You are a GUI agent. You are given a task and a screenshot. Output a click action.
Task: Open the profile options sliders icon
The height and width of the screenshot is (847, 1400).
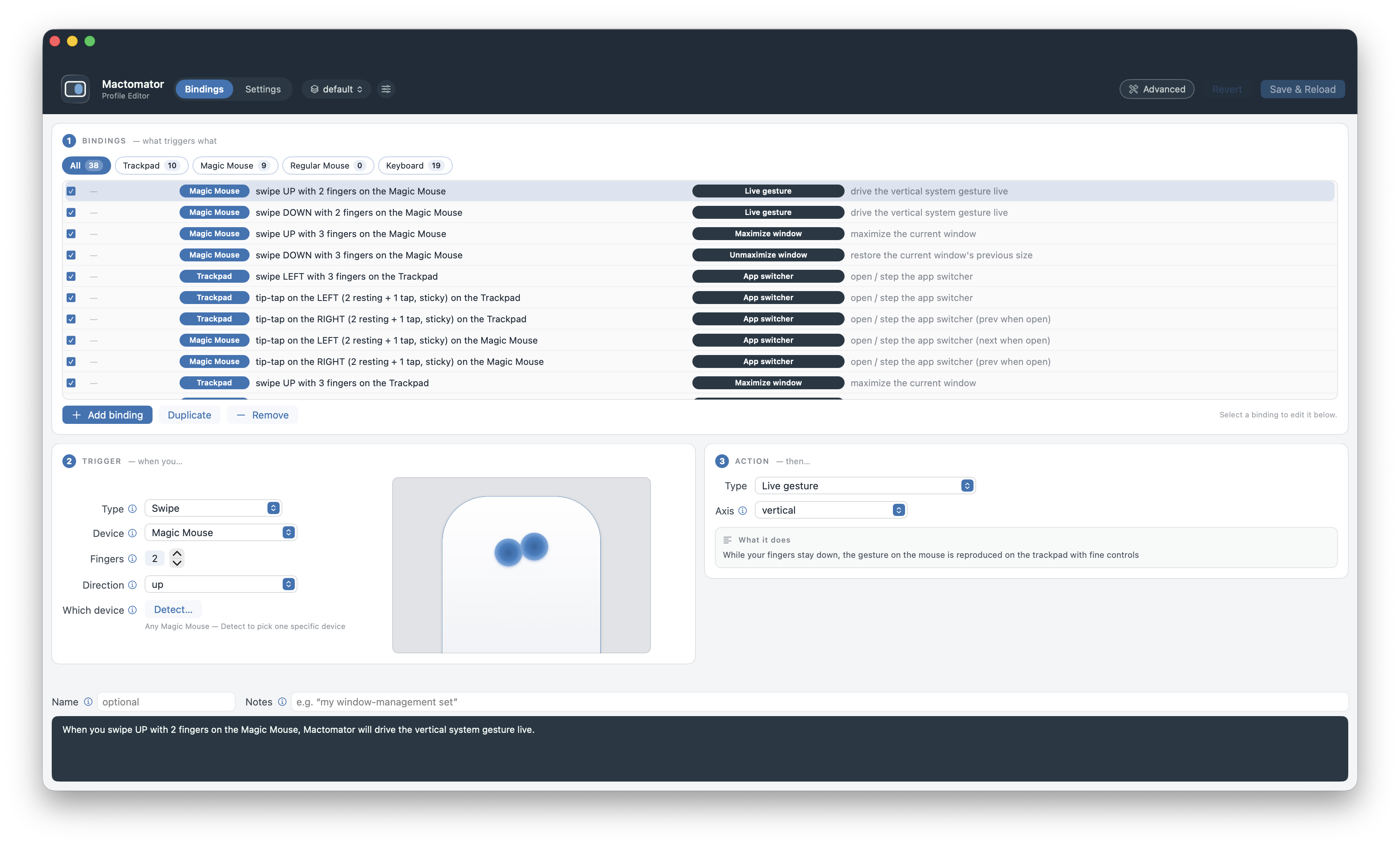386,89
